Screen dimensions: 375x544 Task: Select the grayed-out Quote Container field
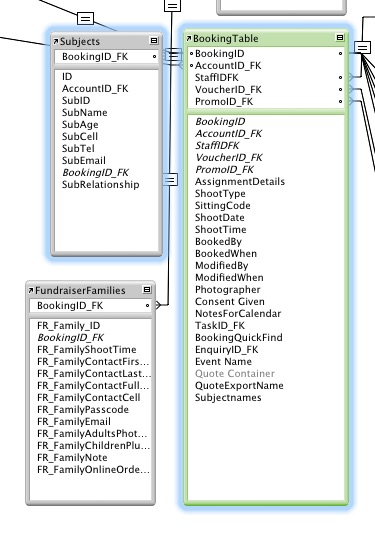(235, 374)
